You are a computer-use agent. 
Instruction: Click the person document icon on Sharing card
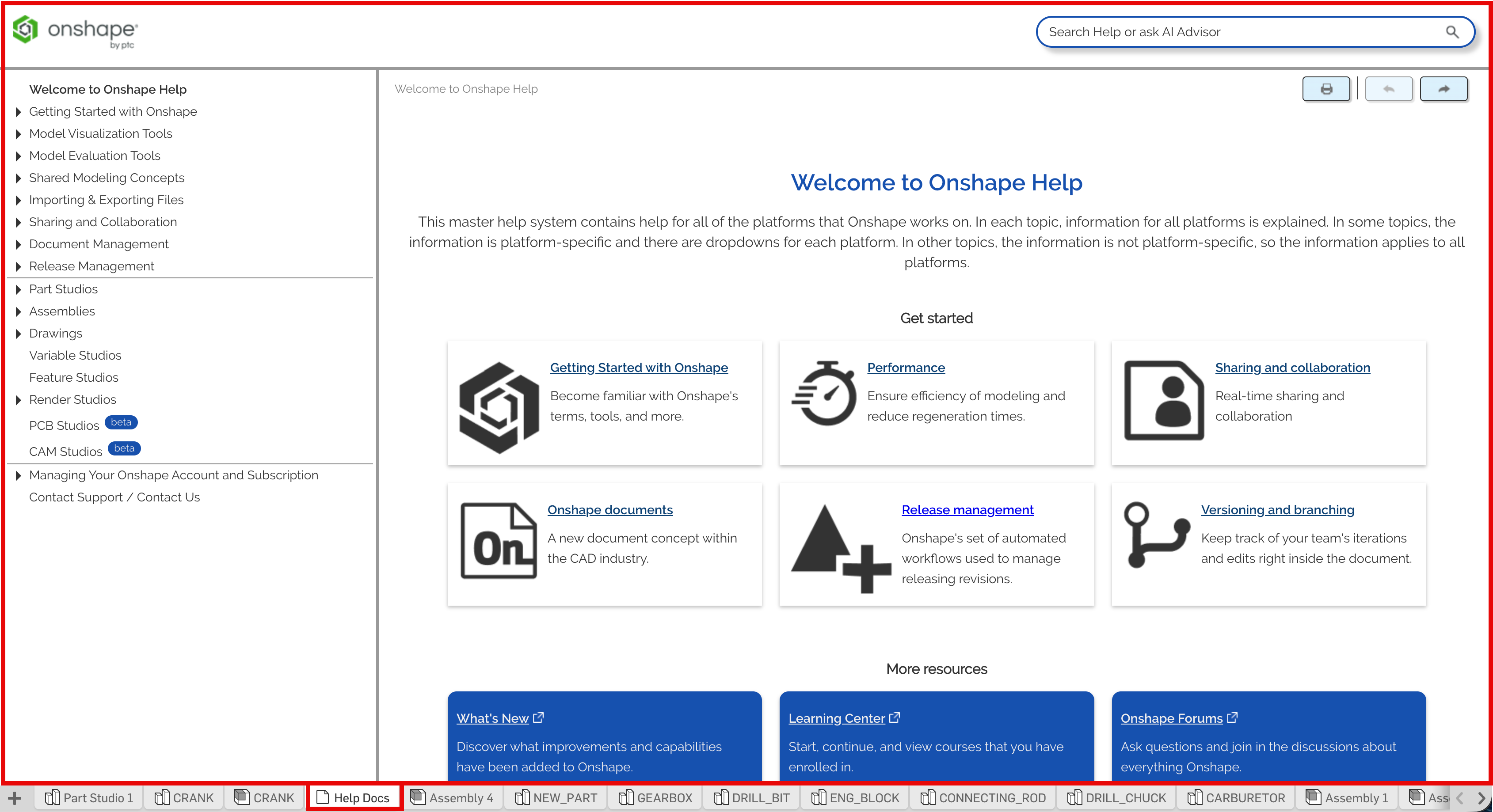coord(1164,400)
